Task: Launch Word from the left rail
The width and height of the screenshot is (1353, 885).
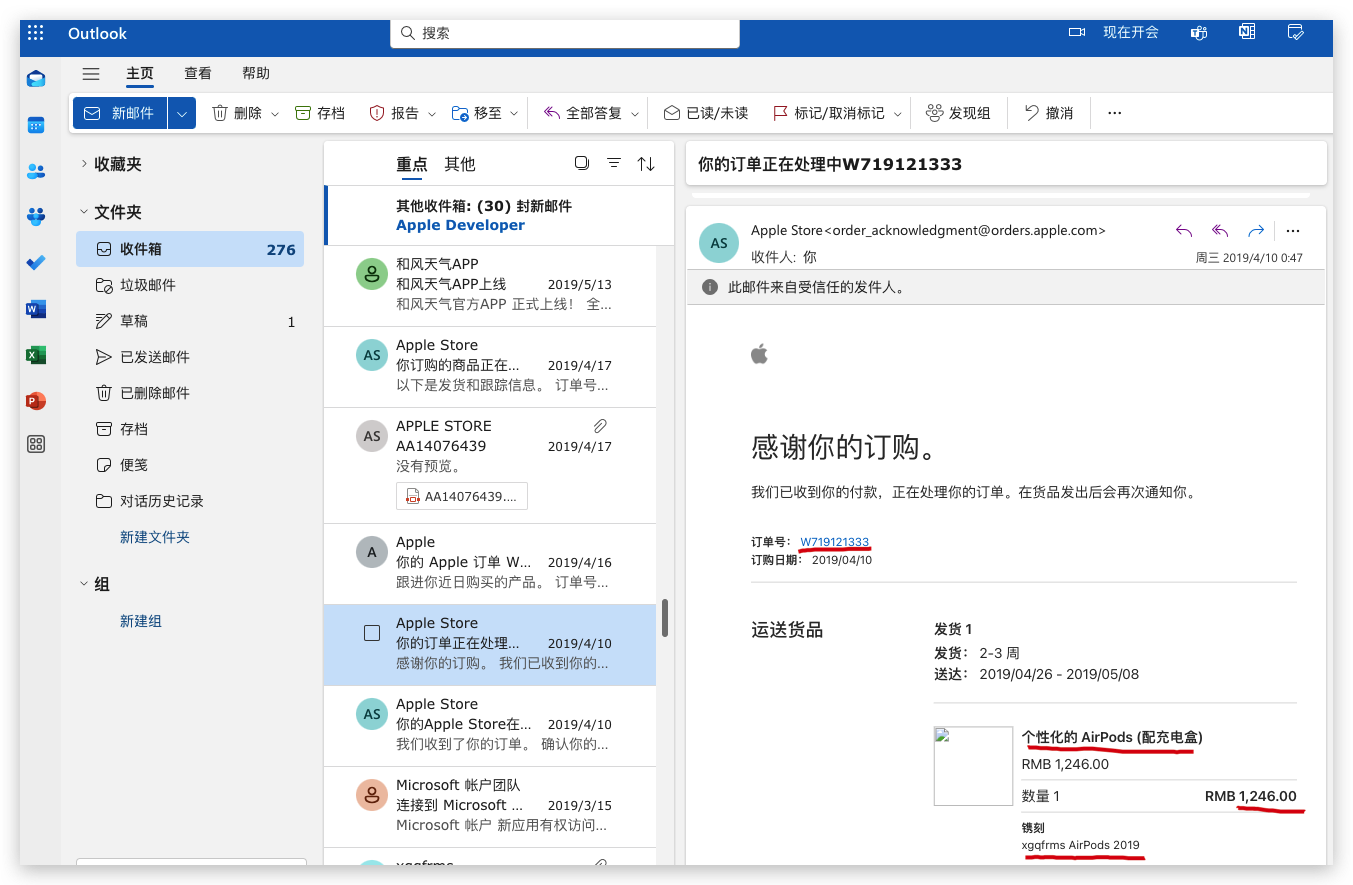Action: (36, 309)
